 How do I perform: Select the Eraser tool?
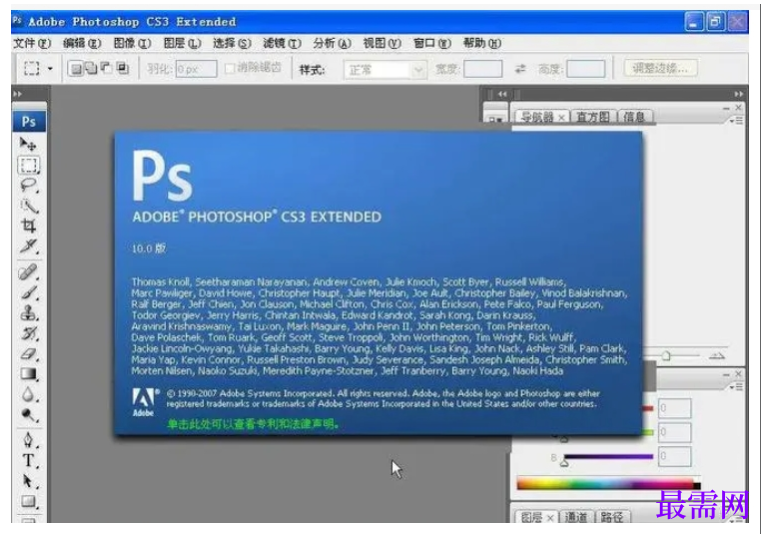(x=28, y=353)
